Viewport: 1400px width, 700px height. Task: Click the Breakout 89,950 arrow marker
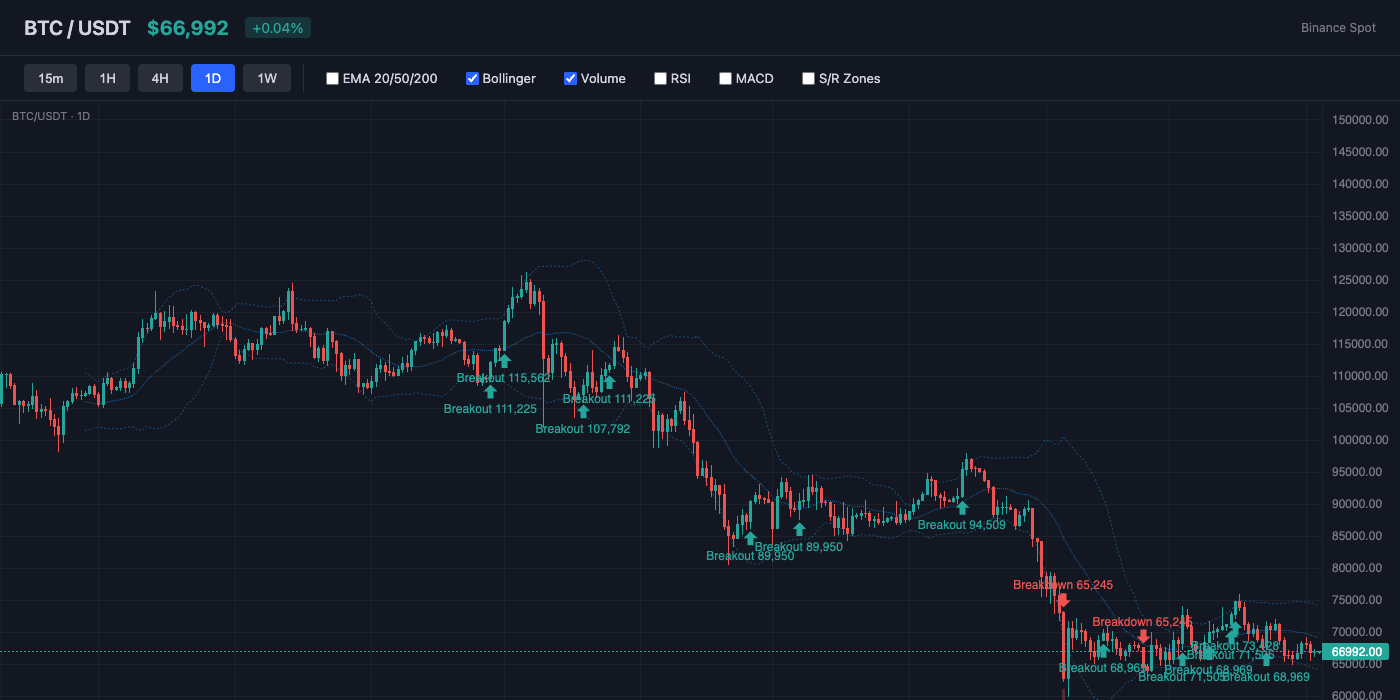751,538
